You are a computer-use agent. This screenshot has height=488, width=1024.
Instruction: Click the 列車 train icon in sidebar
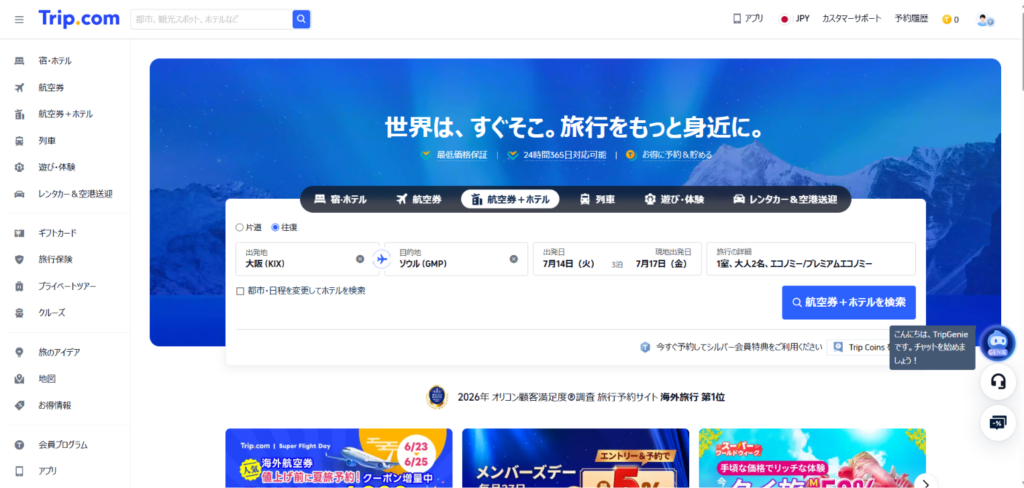pyautogui.click(x=20, y=140)
